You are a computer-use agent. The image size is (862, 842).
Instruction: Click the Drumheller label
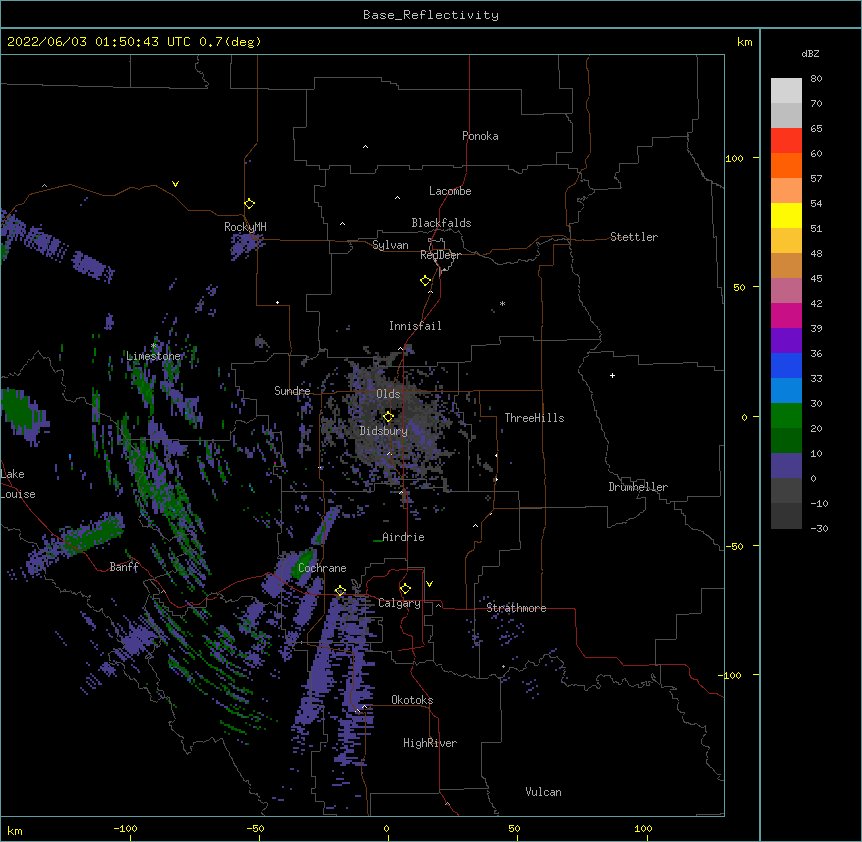(638, 487)
